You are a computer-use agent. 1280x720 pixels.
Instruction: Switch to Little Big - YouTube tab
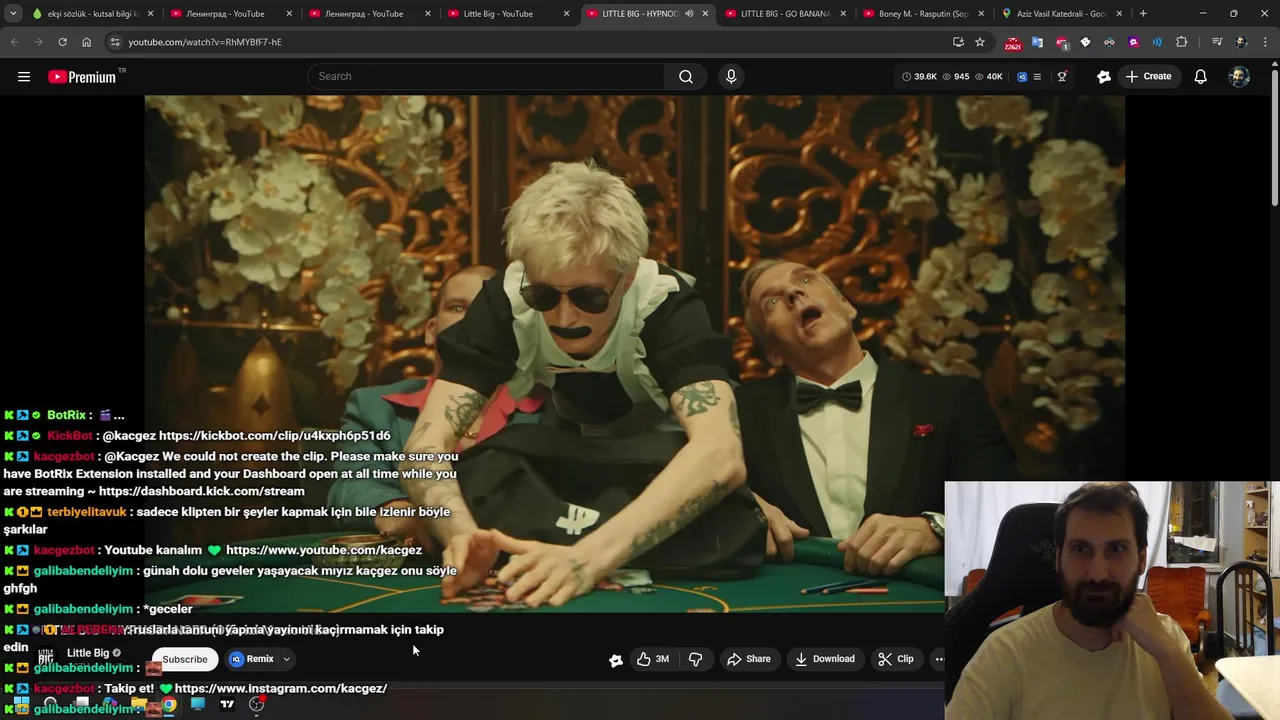coord(506,14)
